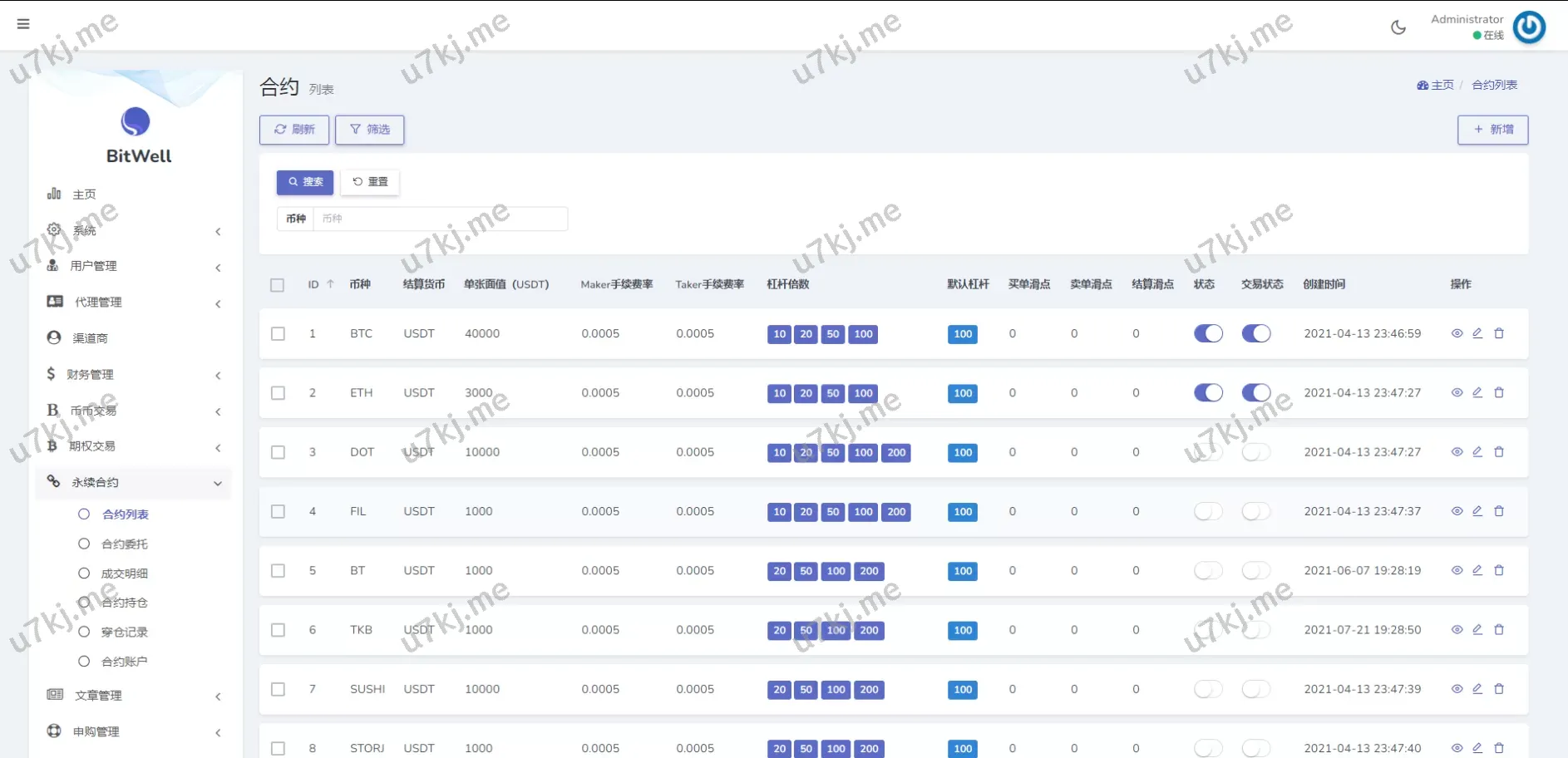Enable trading status toggle for FIL
Image resolution: width=1568 pixels, height=758 pixels.
pos(1255,511)
